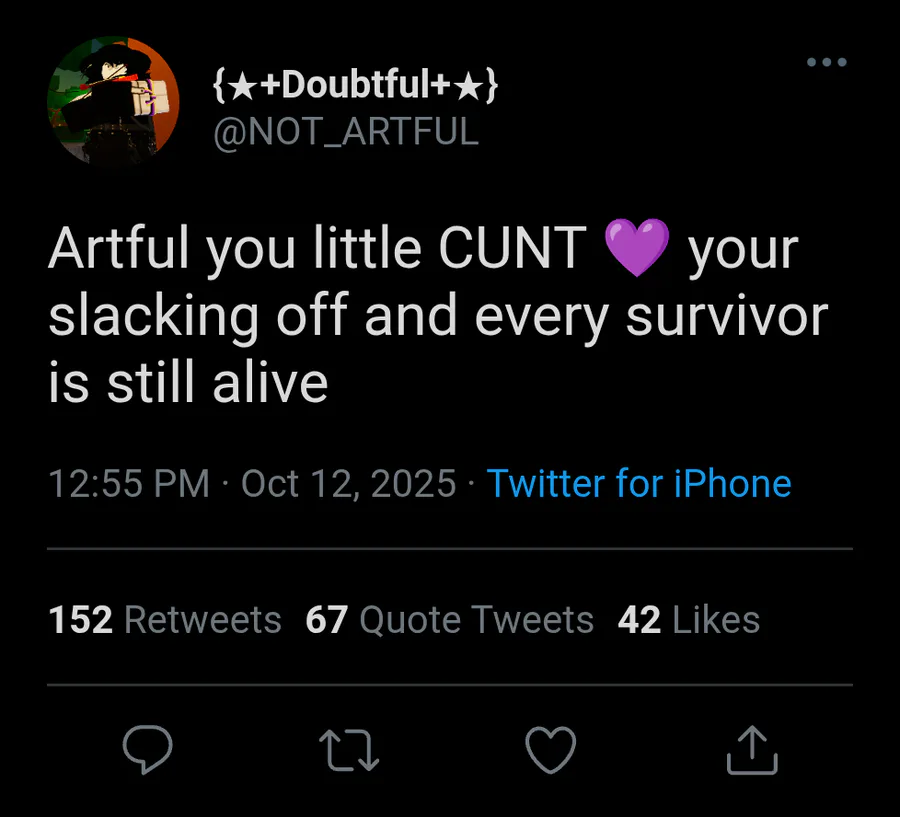Show the 67 Quote Tweets
Screen dimensions: 900x817
click(x=449, y=620)
